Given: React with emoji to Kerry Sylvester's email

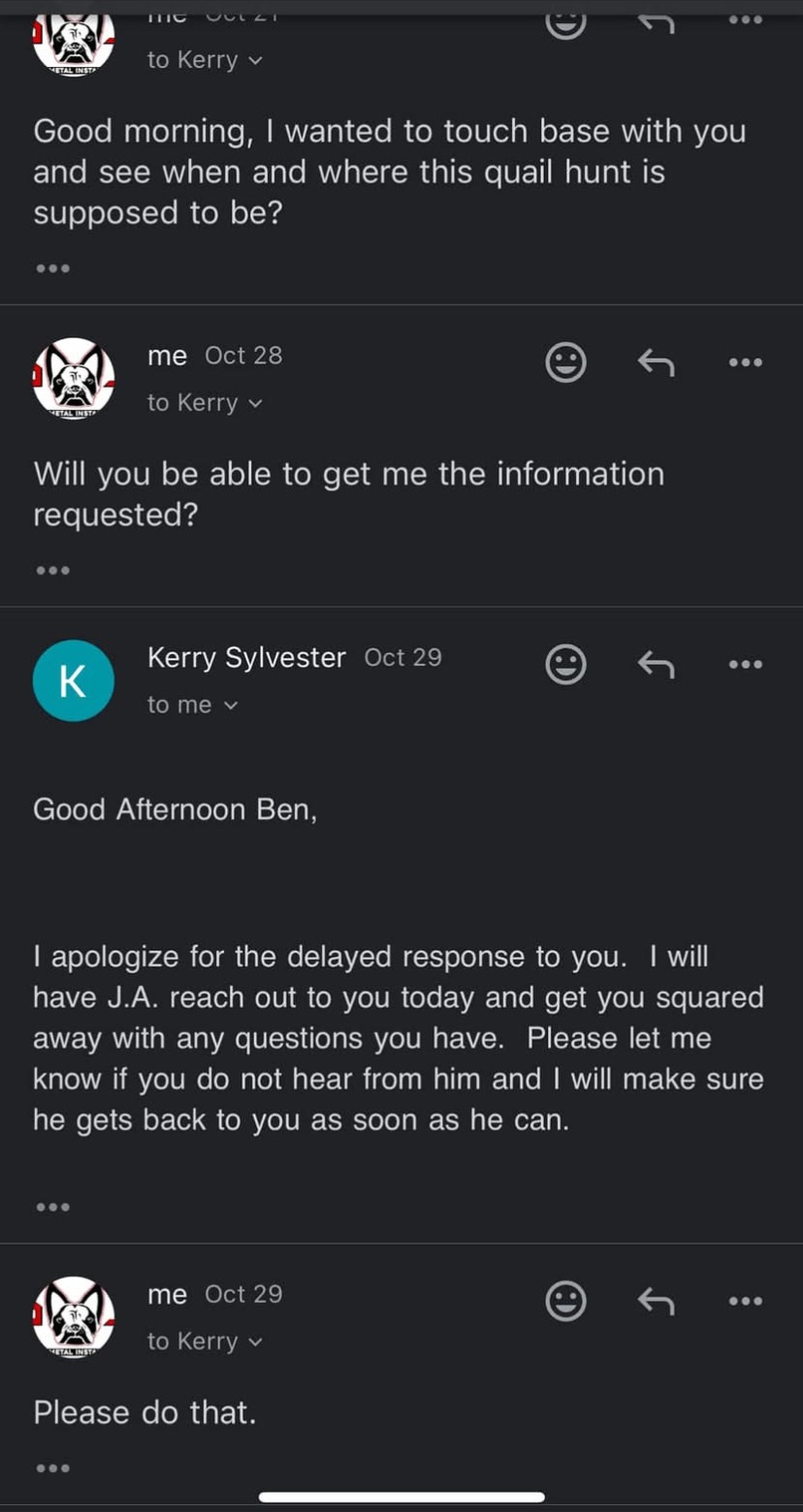Looking at the screenshot, I should tap(565, 664).
